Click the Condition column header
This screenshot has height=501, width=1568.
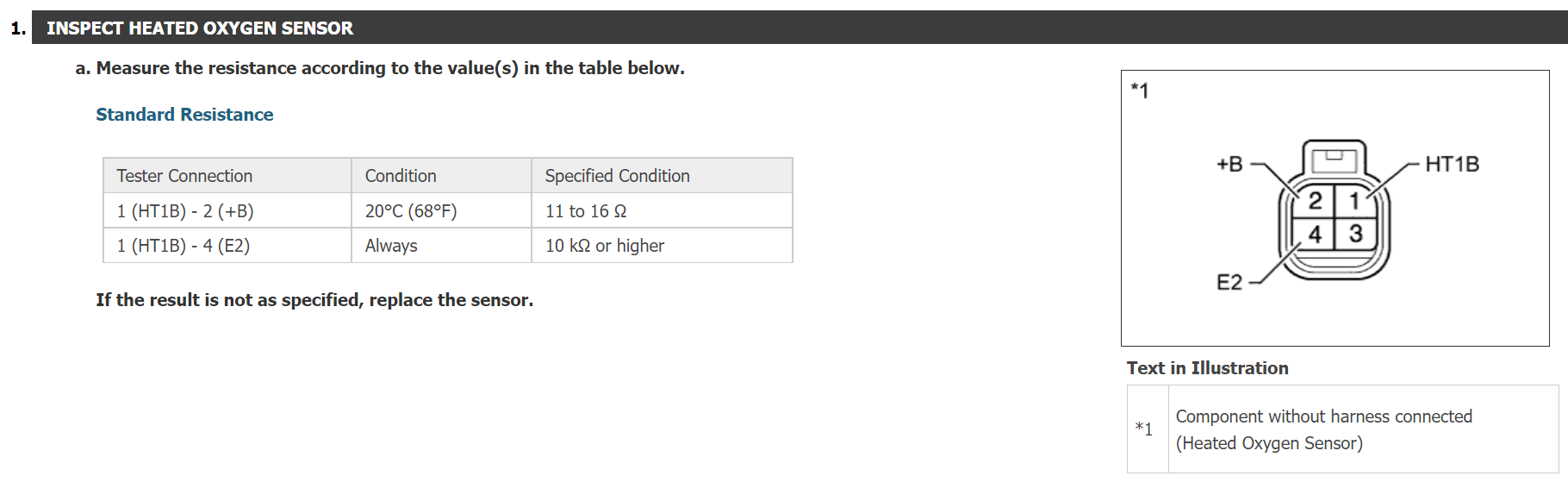[401, 176]
